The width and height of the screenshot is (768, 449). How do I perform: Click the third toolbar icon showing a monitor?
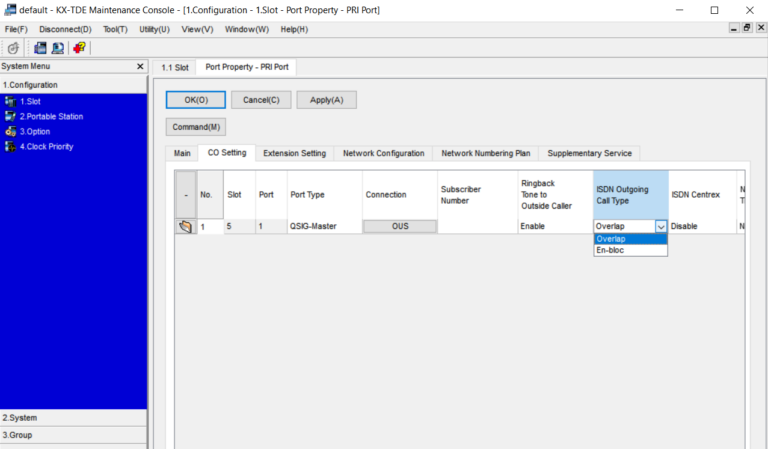pyautogui.click(x=57, y=48)
